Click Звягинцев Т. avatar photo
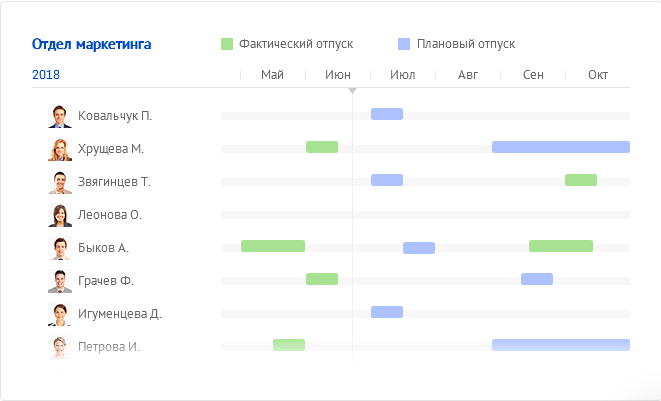Viewport: 661px width, 401px height. click(60, 182)
